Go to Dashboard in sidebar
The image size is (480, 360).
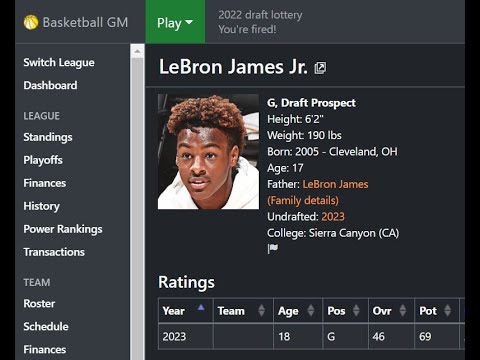pos(50,85)
